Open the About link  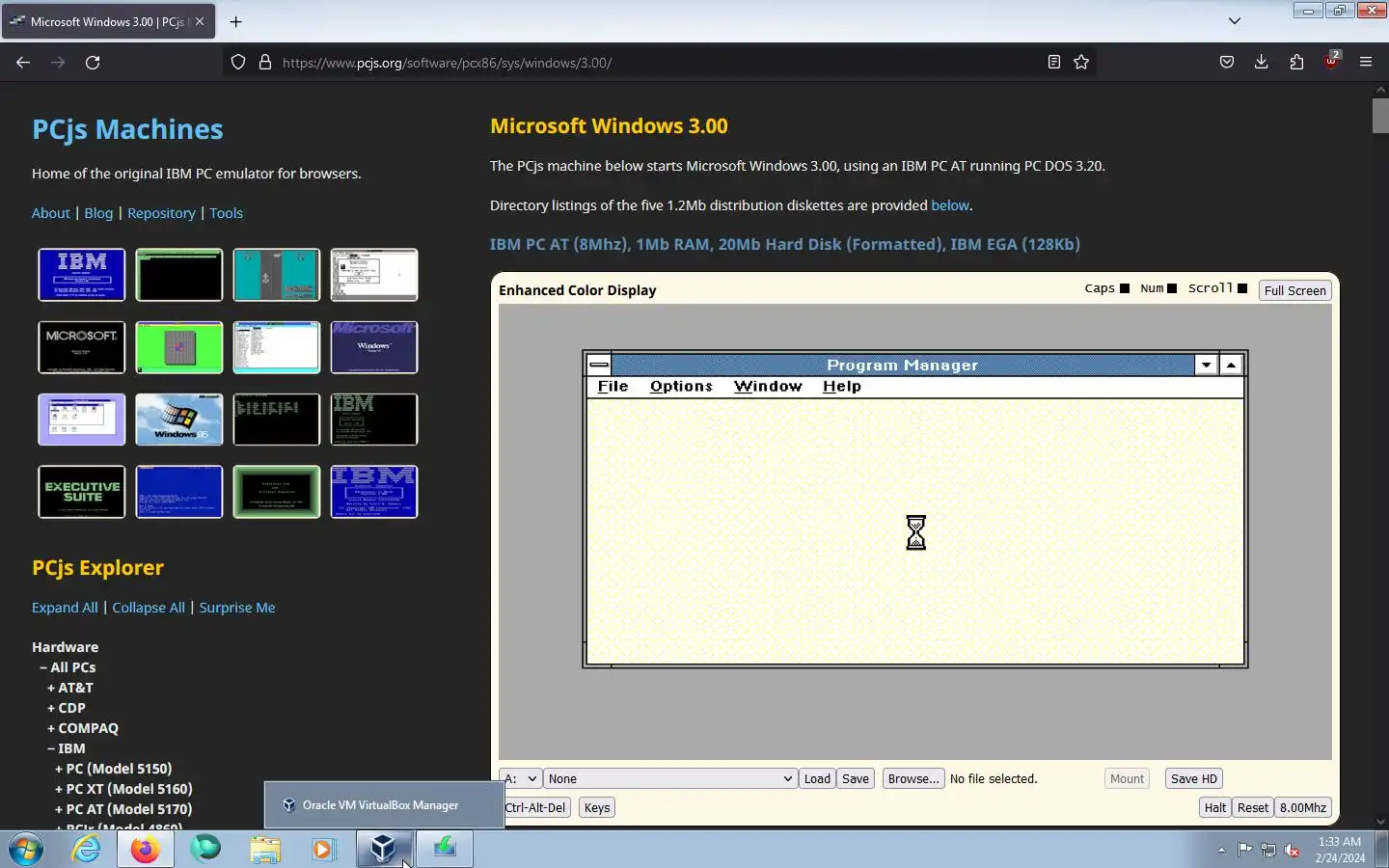[x=51, y=213]
